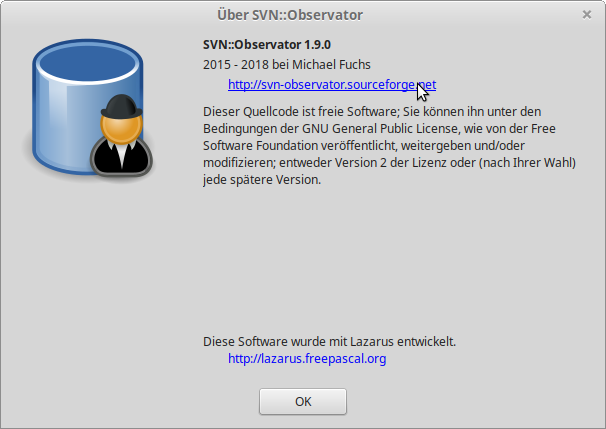Click 'Diese Software wurde mit Lazarus entwickelt.' text
606x429 pixels.
pyautogui.click(x=329, y=342)
